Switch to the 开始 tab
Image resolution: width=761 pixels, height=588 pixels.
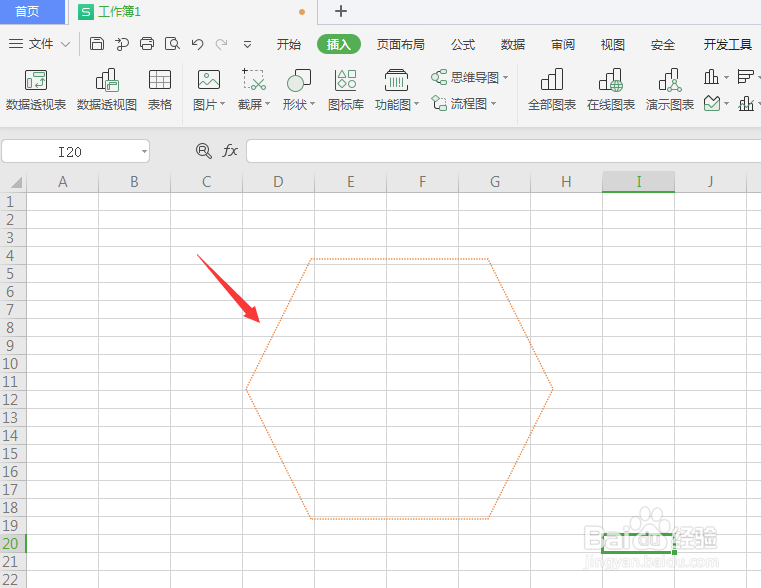coord(289,45)
